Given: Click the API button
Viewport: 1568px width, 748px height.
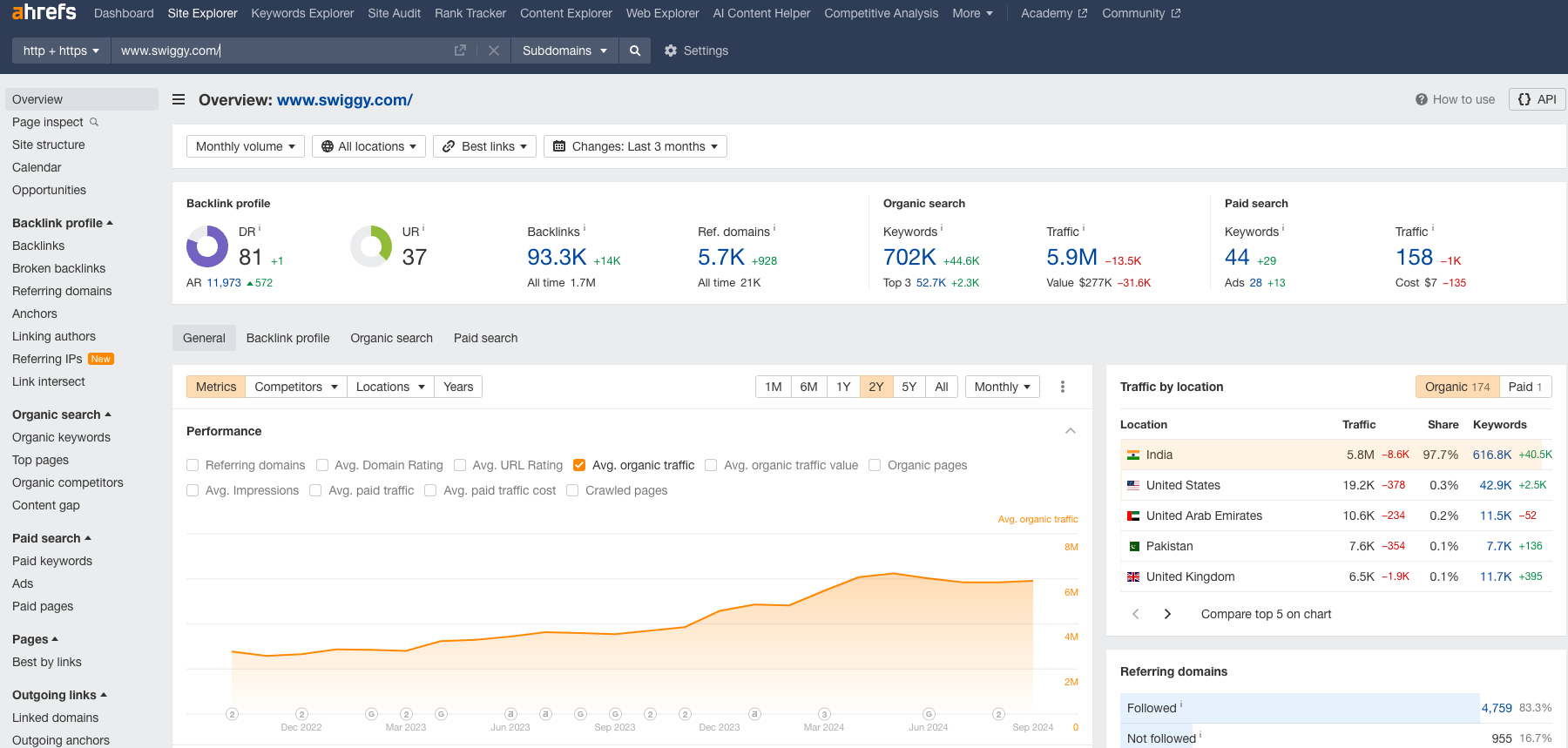Looking at the screenshot, I should 1537,99.
